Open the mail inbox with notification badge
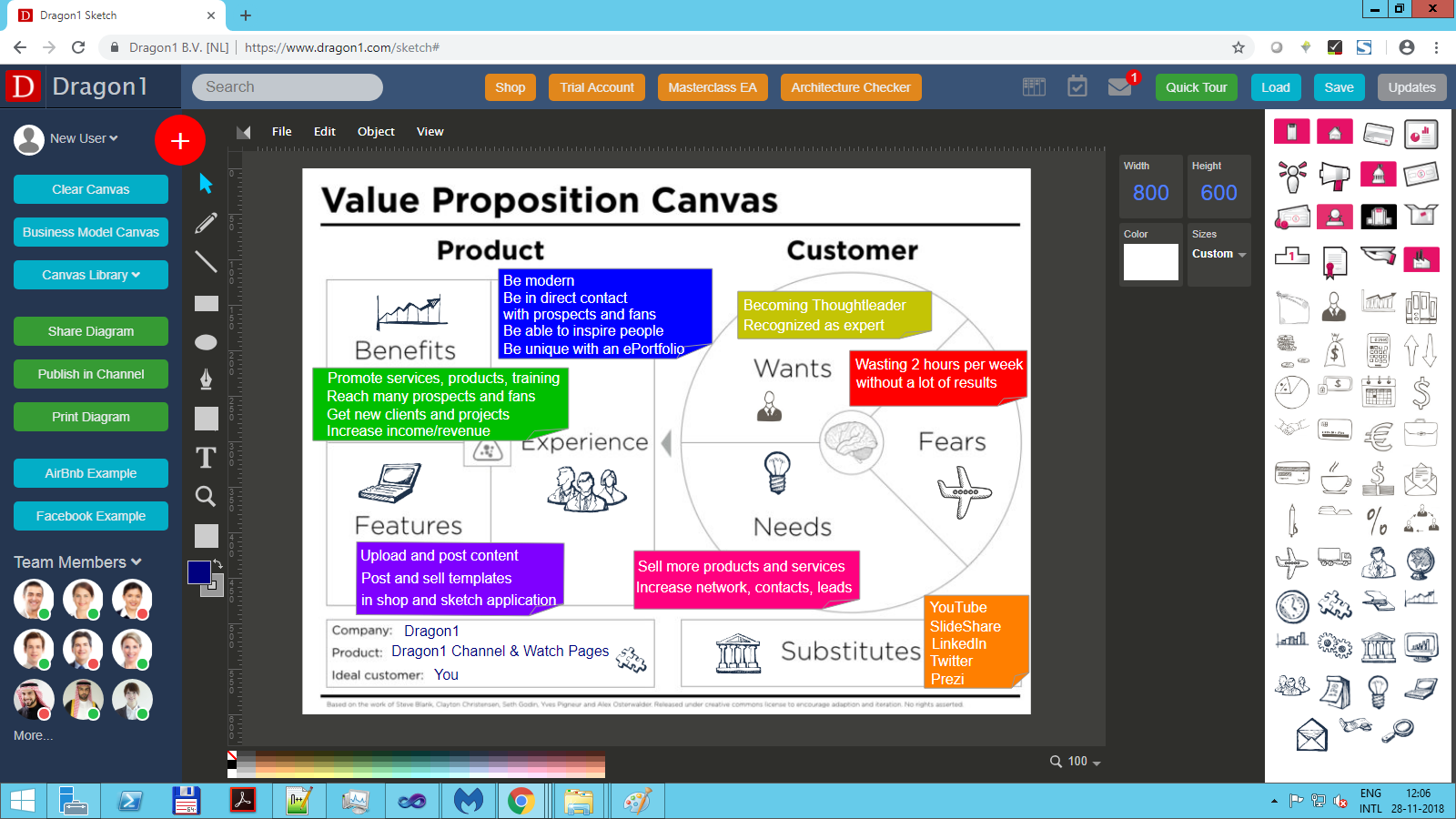 coord(1120,86)
